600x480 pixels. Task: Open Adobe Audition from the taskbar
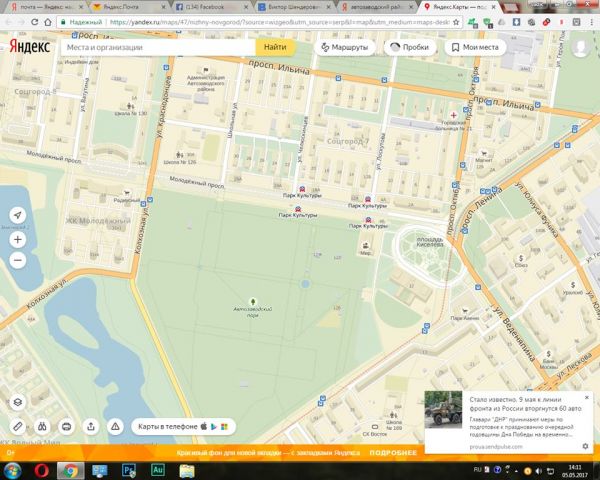tap(158, 470)
